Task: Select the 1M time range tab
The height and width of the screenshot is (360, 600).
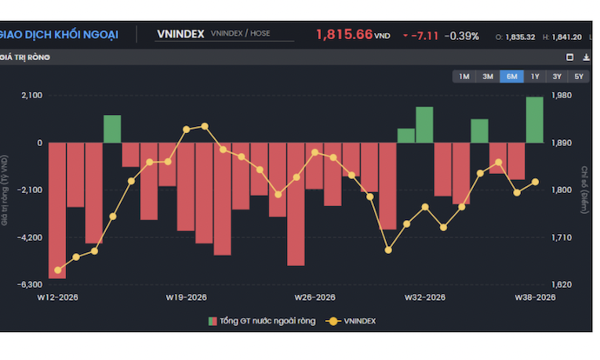Action: [x=464, y=77]
